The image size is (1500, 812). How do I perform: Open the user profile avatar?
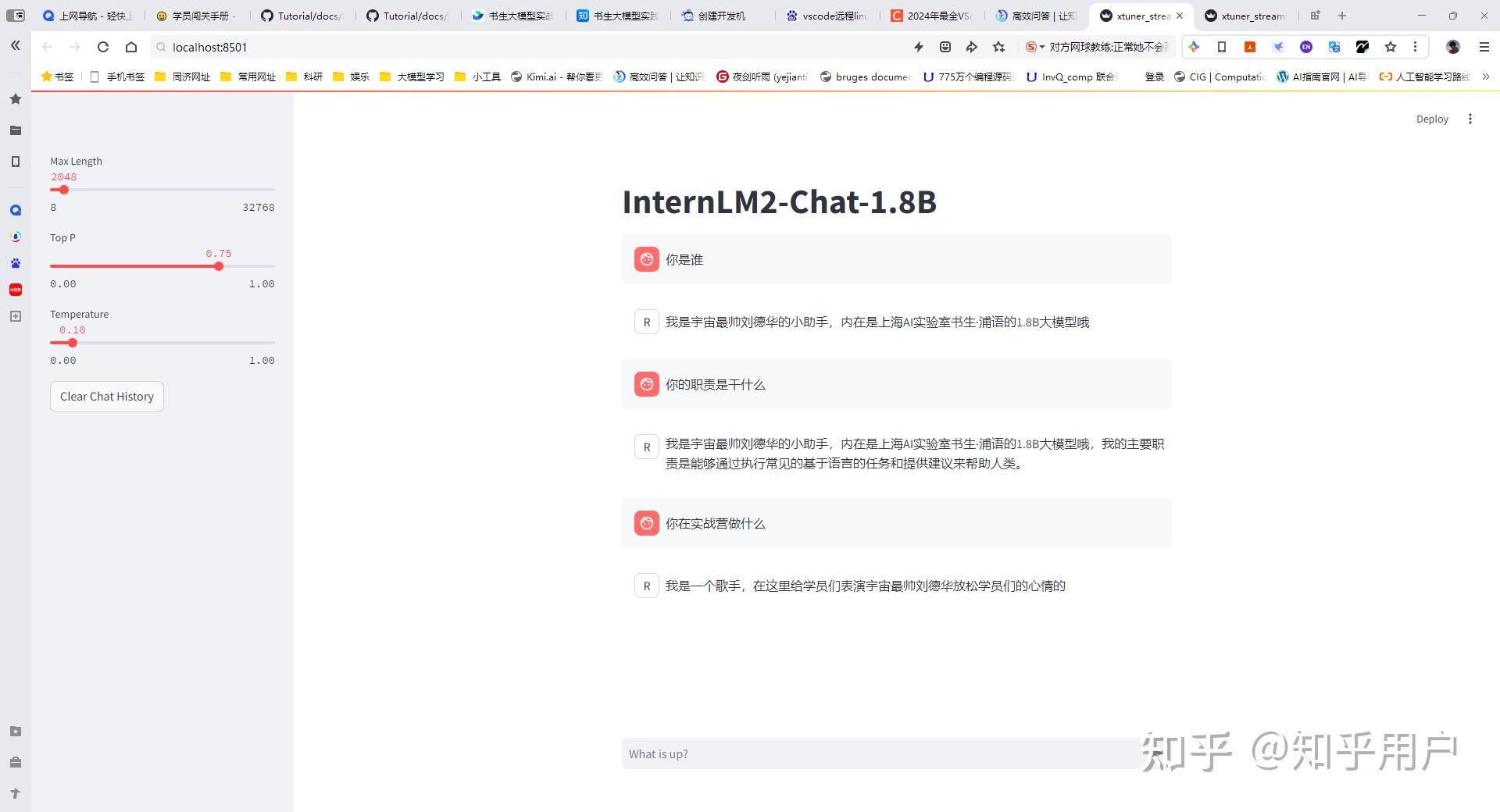(x=1453, y=47)
